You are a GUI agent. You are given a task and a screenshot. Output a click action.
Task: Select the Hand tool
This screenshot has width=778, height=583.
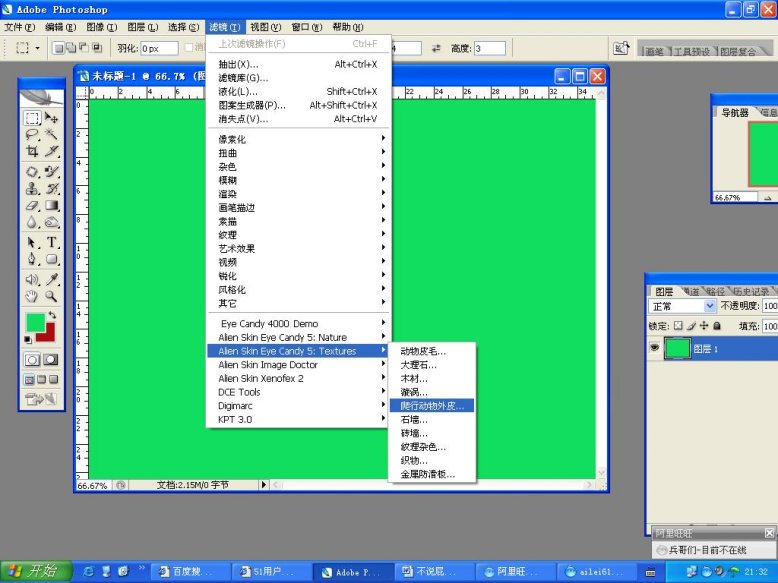coord(32,296)
